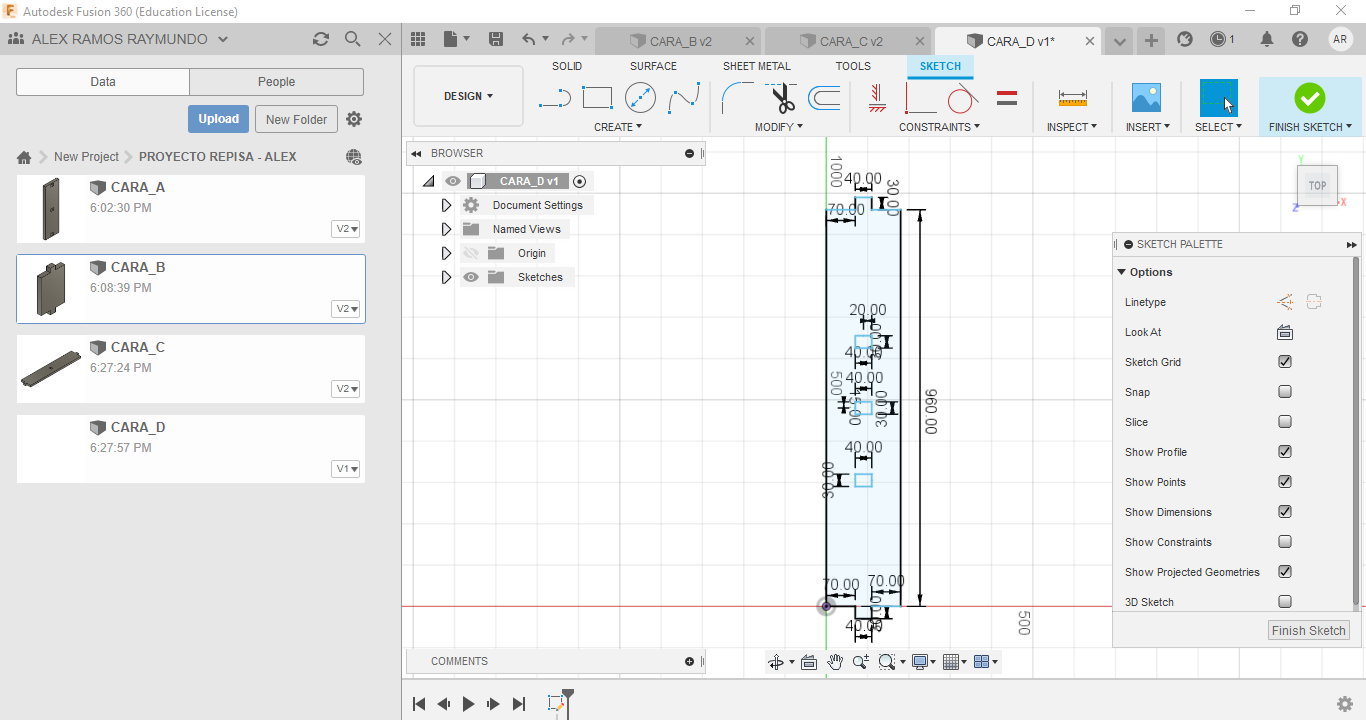Click the Offset tool icon

[824, 98]
